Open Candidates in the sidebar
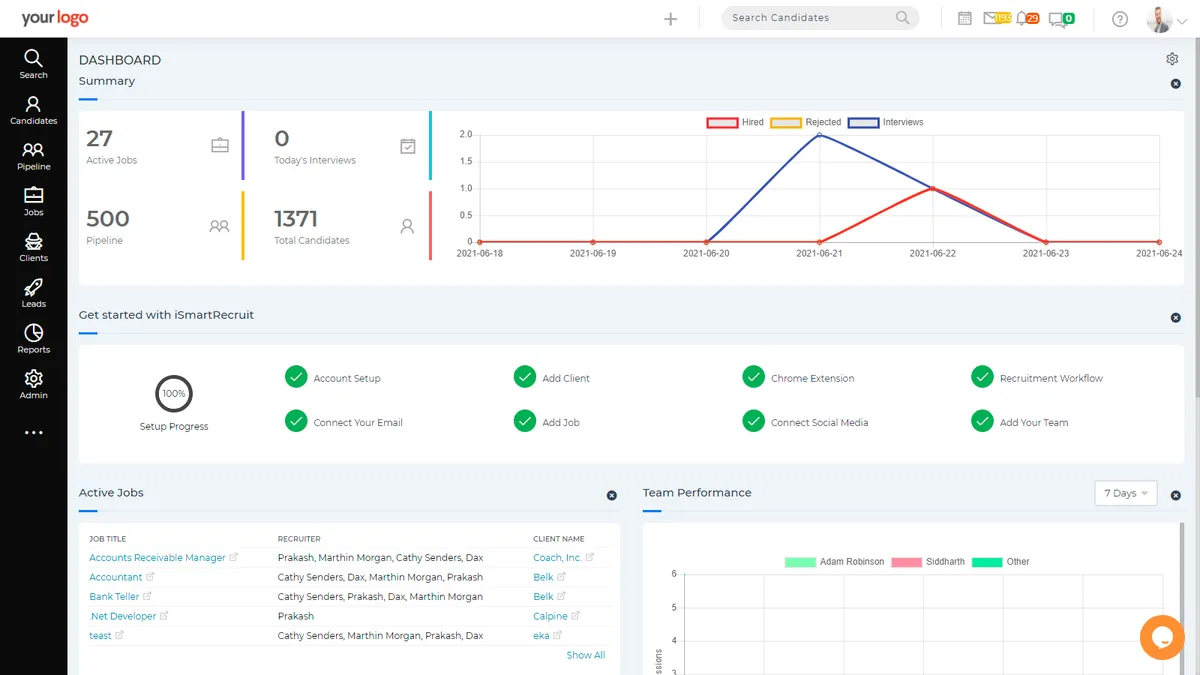 pos(33,109)
